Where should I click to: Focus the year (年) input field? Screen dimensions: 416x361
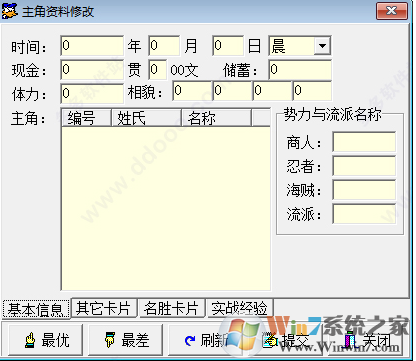[92, 45]
